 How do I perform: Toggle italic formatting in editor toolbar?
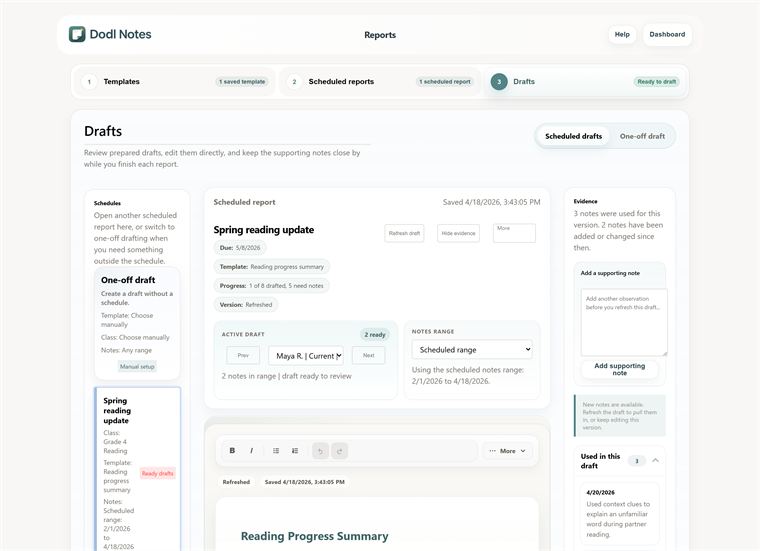tap(252, 451)
